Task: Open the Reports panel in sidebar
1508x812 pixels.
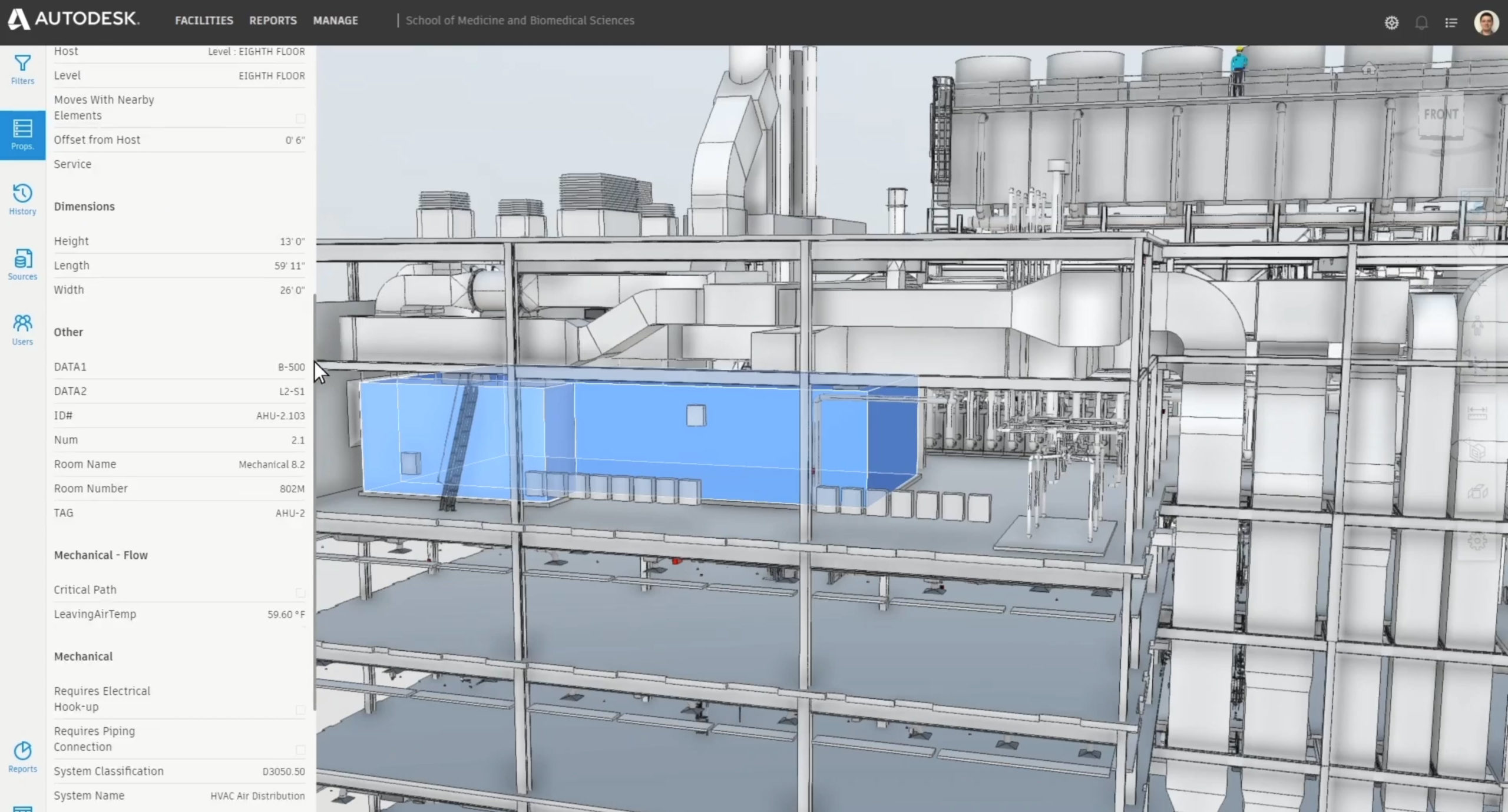Action: [x=22, y=755]
